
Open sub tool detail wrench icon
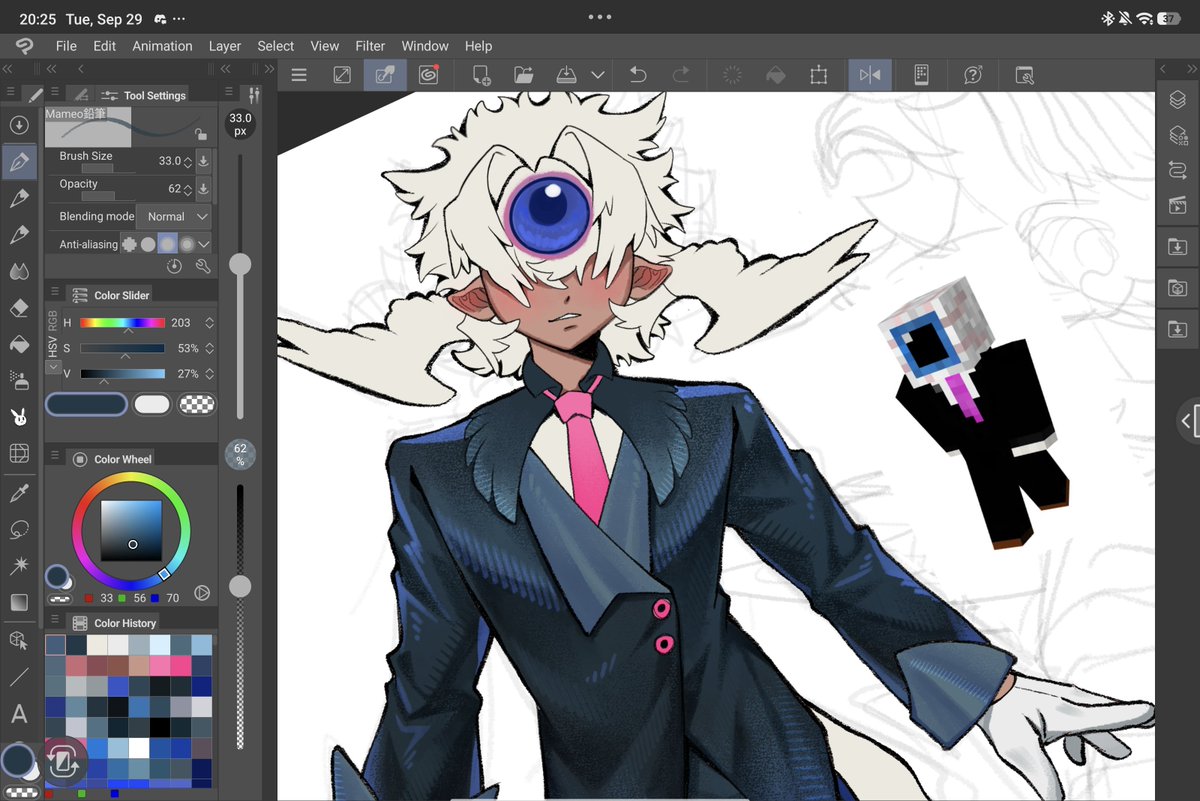pyautogui.click(x=203, y=266)
